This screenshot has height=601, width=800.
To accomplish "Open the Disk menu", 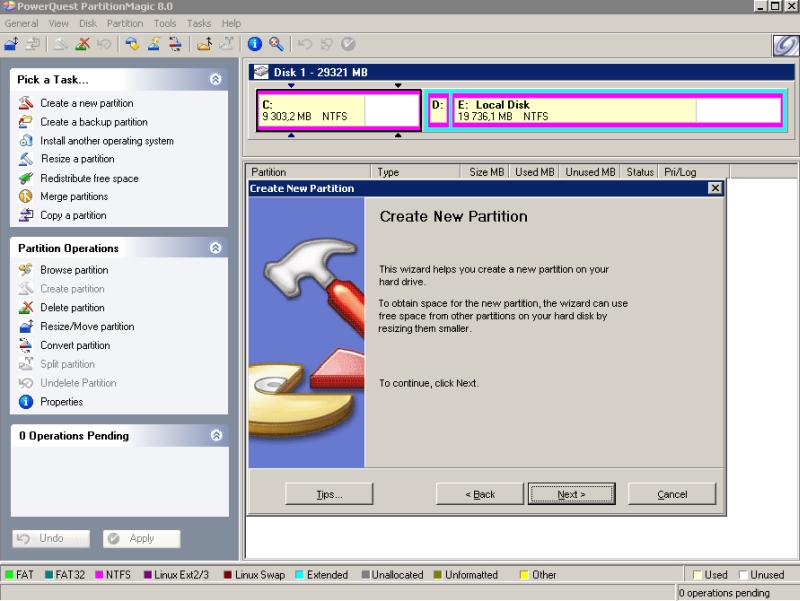I will [x=88, y=23].
